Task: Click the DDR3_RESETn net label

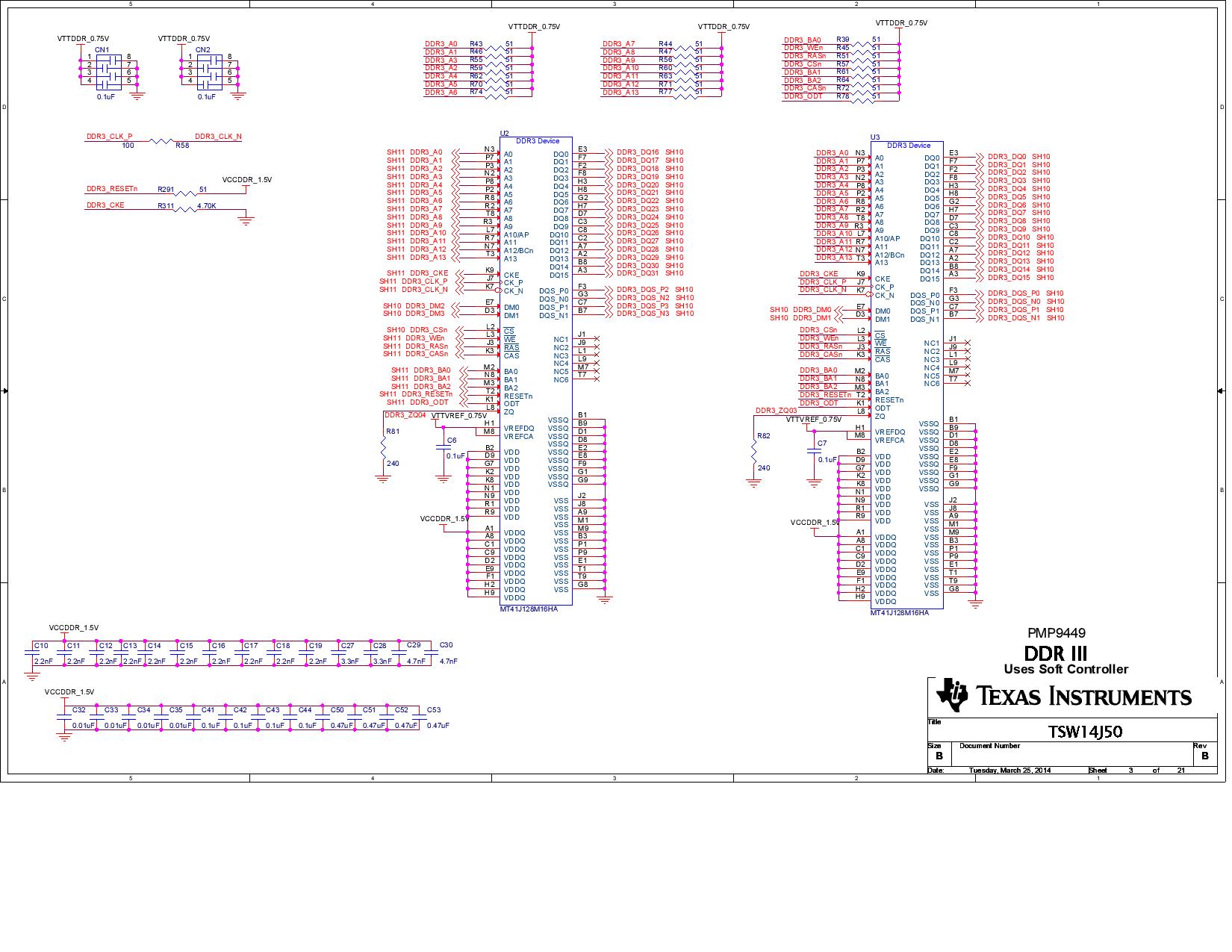Action: (111, 189)
